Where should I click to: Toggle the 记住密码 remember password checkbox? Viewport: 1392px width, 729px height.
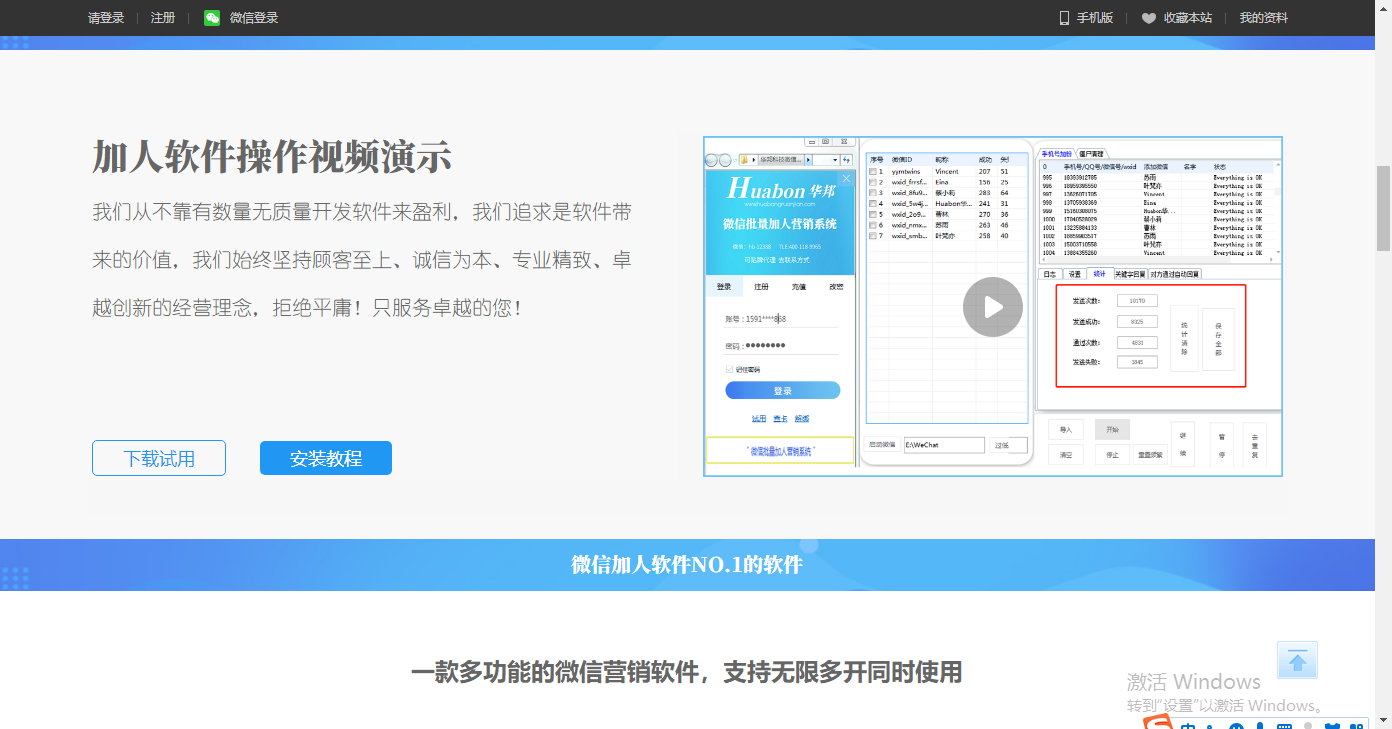(729, 369)
